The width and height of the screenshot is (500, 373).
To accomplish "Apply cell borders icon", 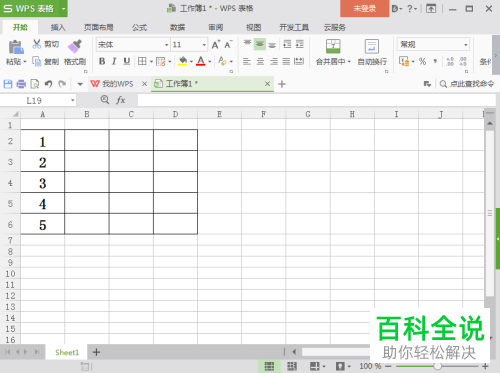I will pyautogui.click(x=142, y=61).
